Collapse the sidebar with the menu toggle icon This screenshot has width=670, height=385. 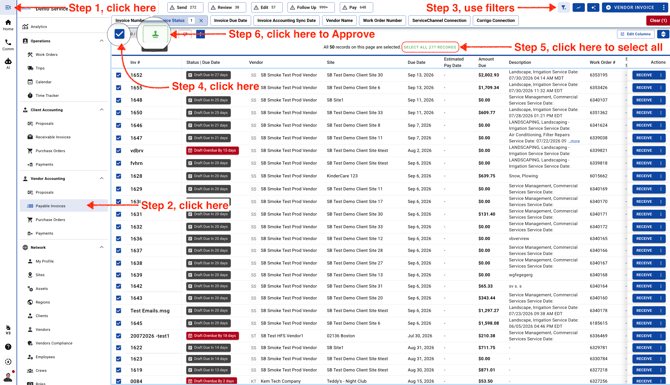click(8, 7)
